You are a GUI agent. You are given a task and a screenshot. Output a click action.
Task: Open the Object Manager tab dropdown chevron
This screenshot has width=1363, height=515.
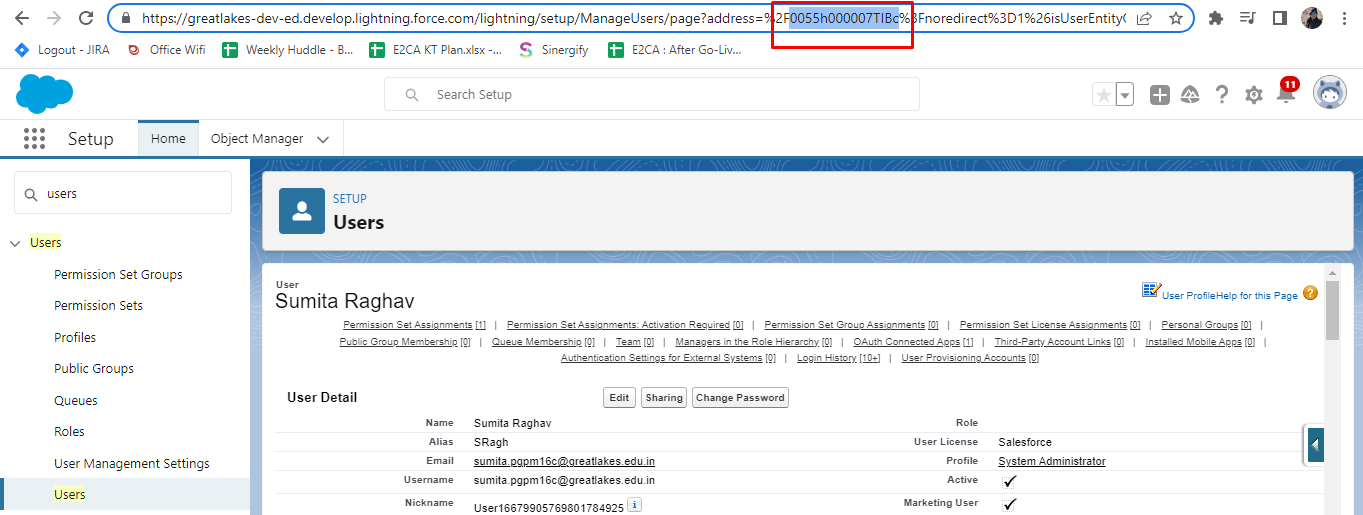tap(323, 139)
